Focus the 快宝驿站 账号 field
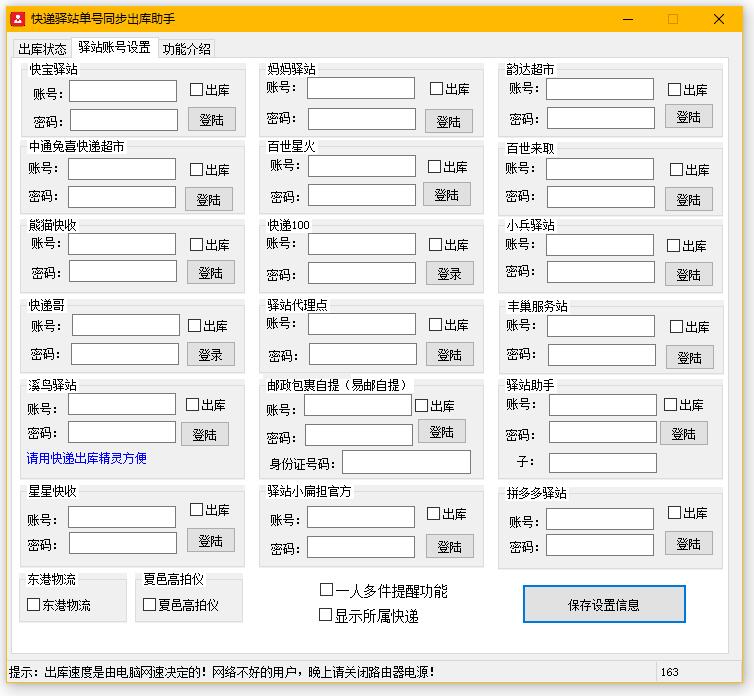 point(123,91)
